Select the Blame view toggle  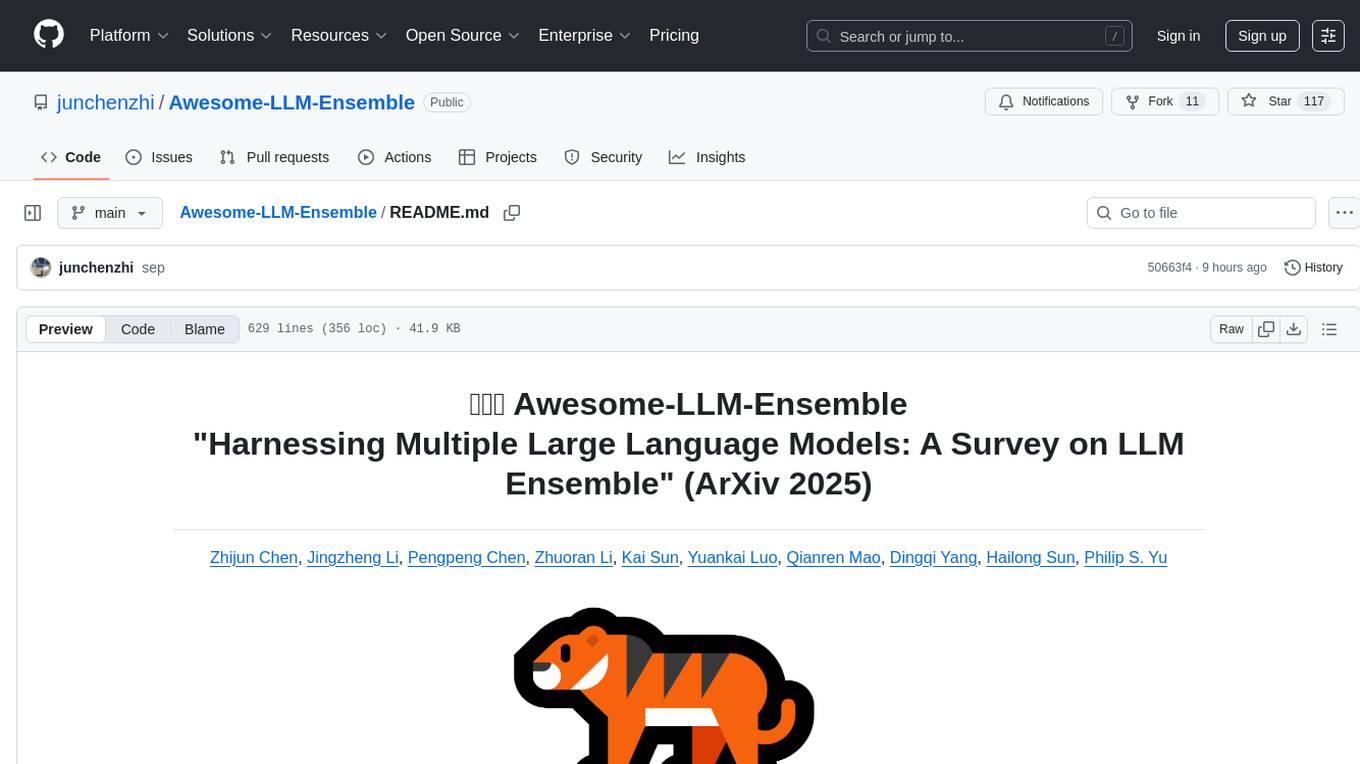pyautogui.click(x=204, y=329)
